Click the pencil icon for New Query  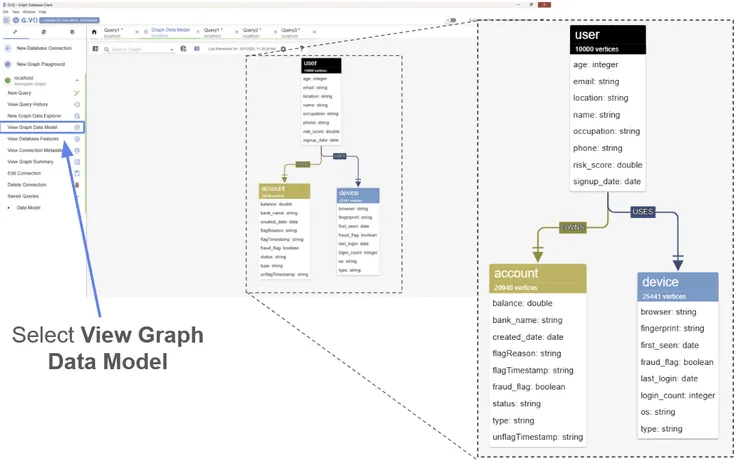pyautogui.click(x=77, y=93)
